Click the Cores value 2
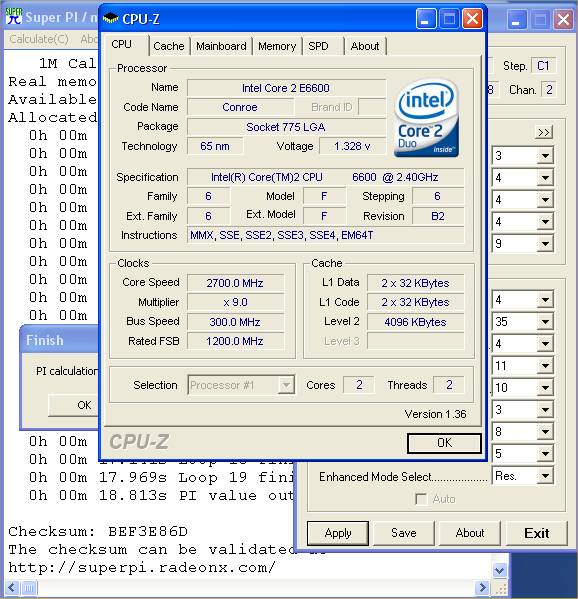 (x=359, y=385)
